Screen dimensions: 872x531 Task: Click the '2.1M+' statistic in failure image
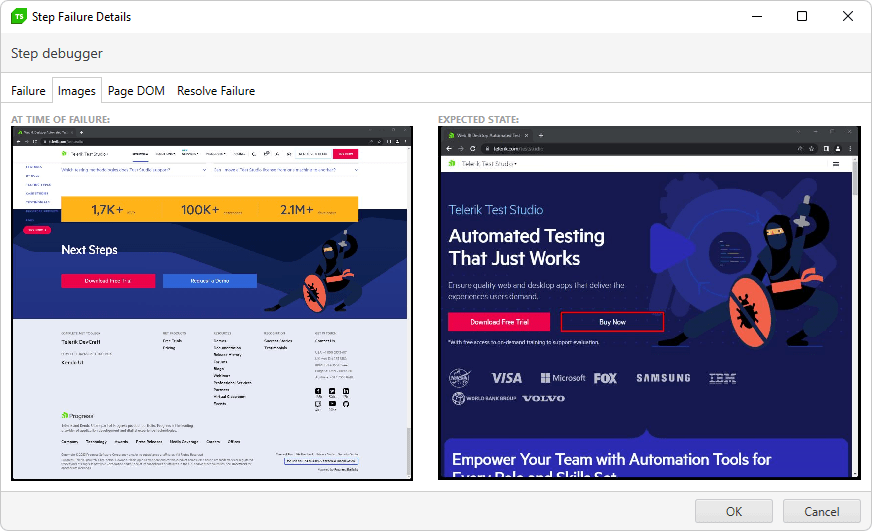pos(297,210)
